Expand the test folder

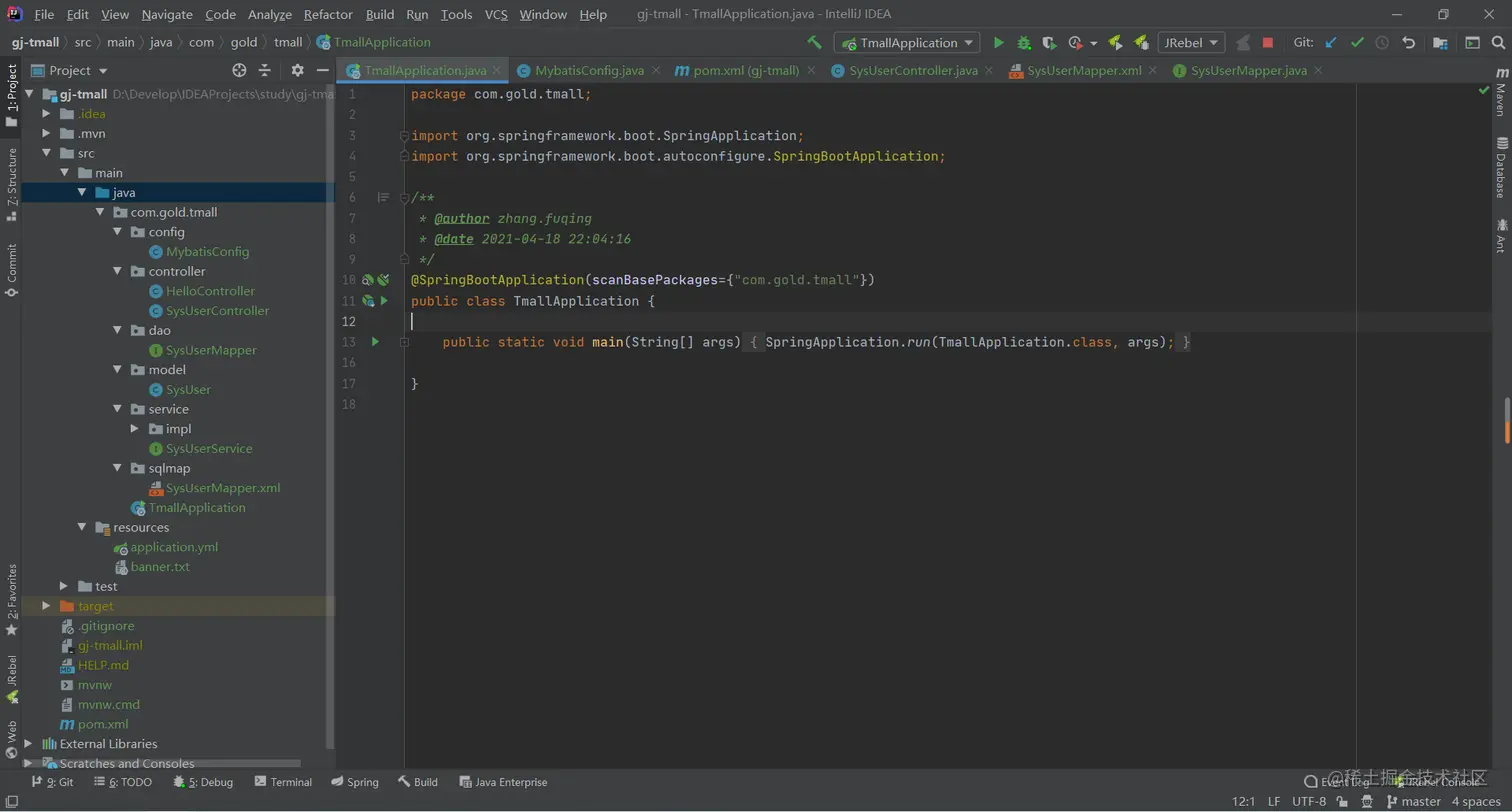click(64, 586)
